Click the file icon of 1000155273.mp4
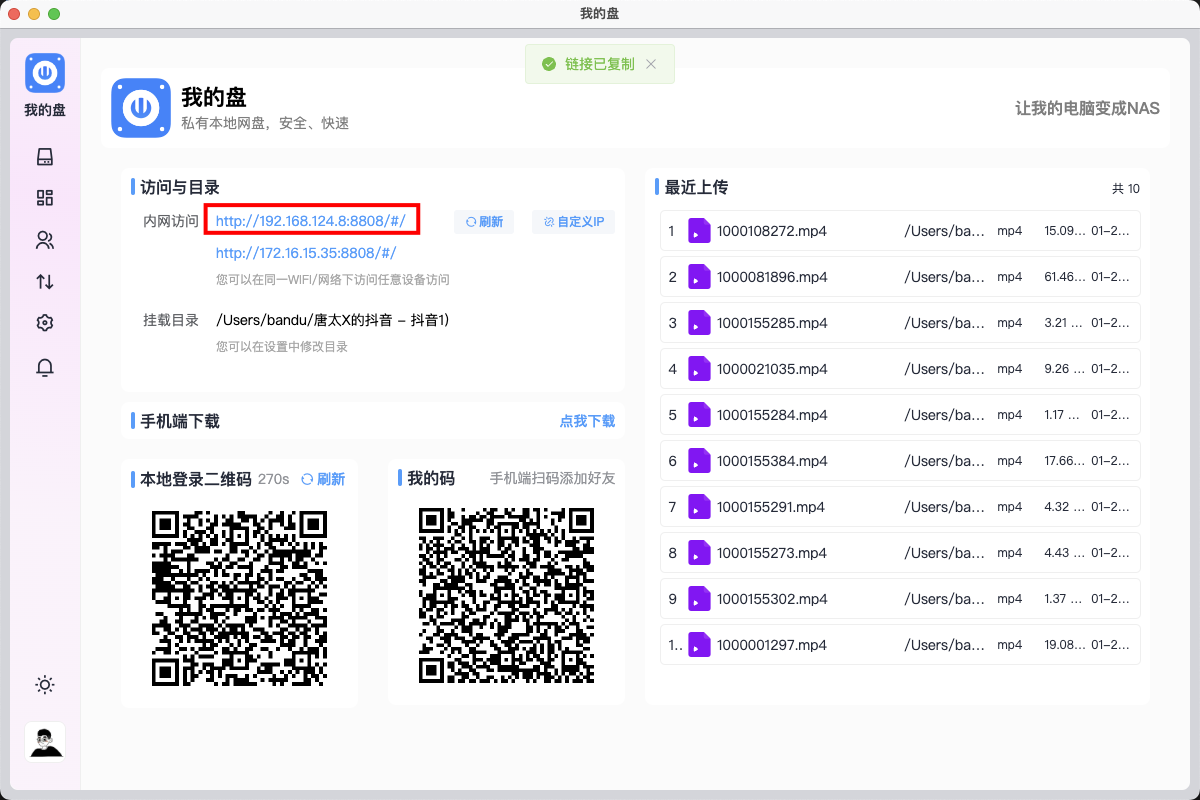 click(x=699, y=553)
